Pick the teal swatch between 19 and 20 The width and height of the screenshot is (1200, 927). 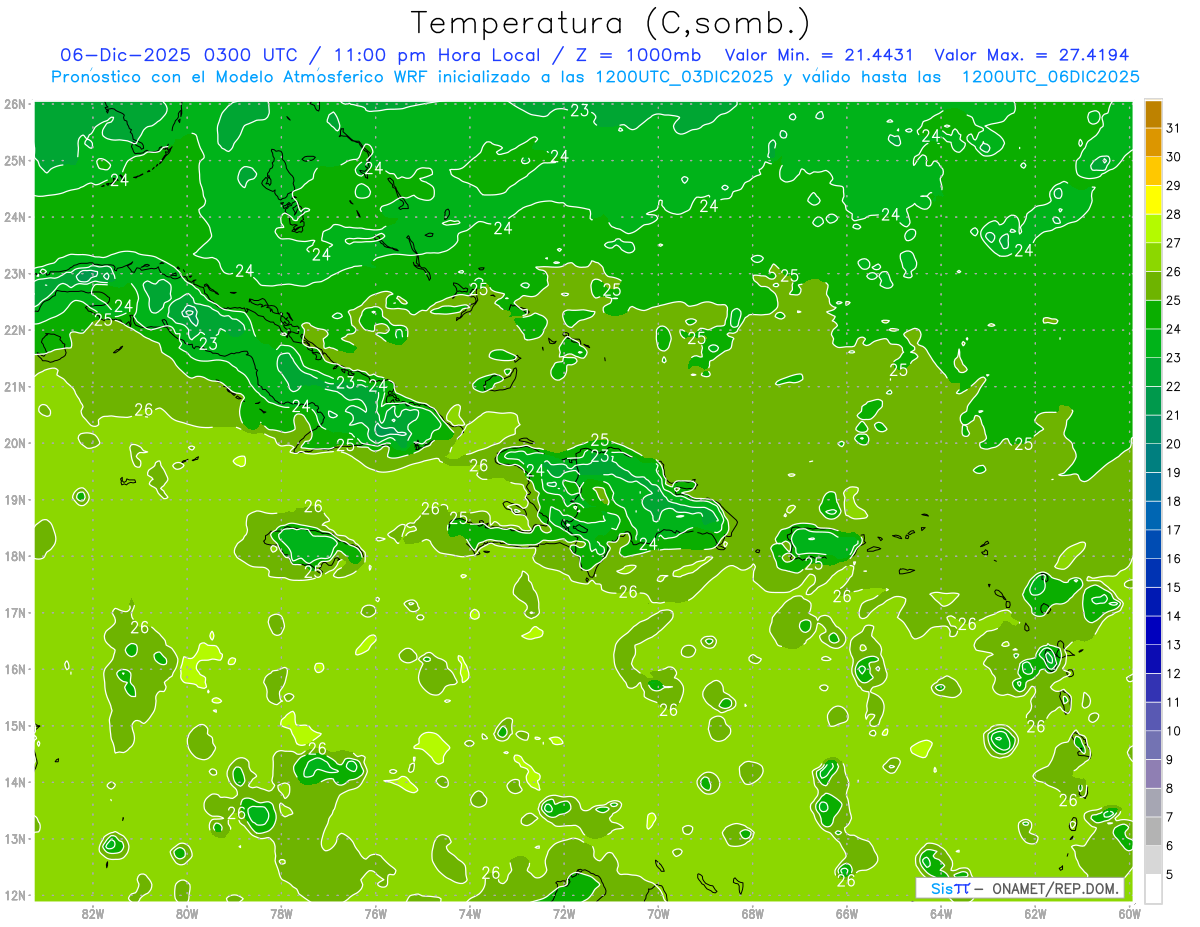pyautogui.click(x=1153, y=459)
